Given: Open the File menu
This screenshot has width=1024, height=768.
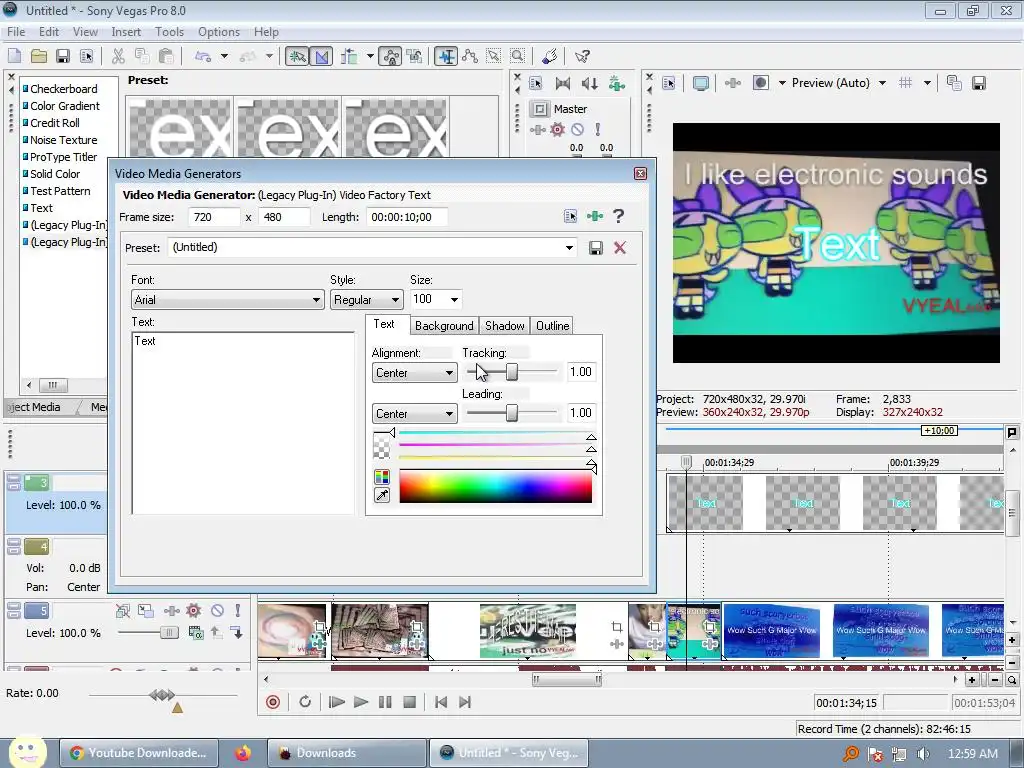Looking at the screenshot, I should [16, 32].
